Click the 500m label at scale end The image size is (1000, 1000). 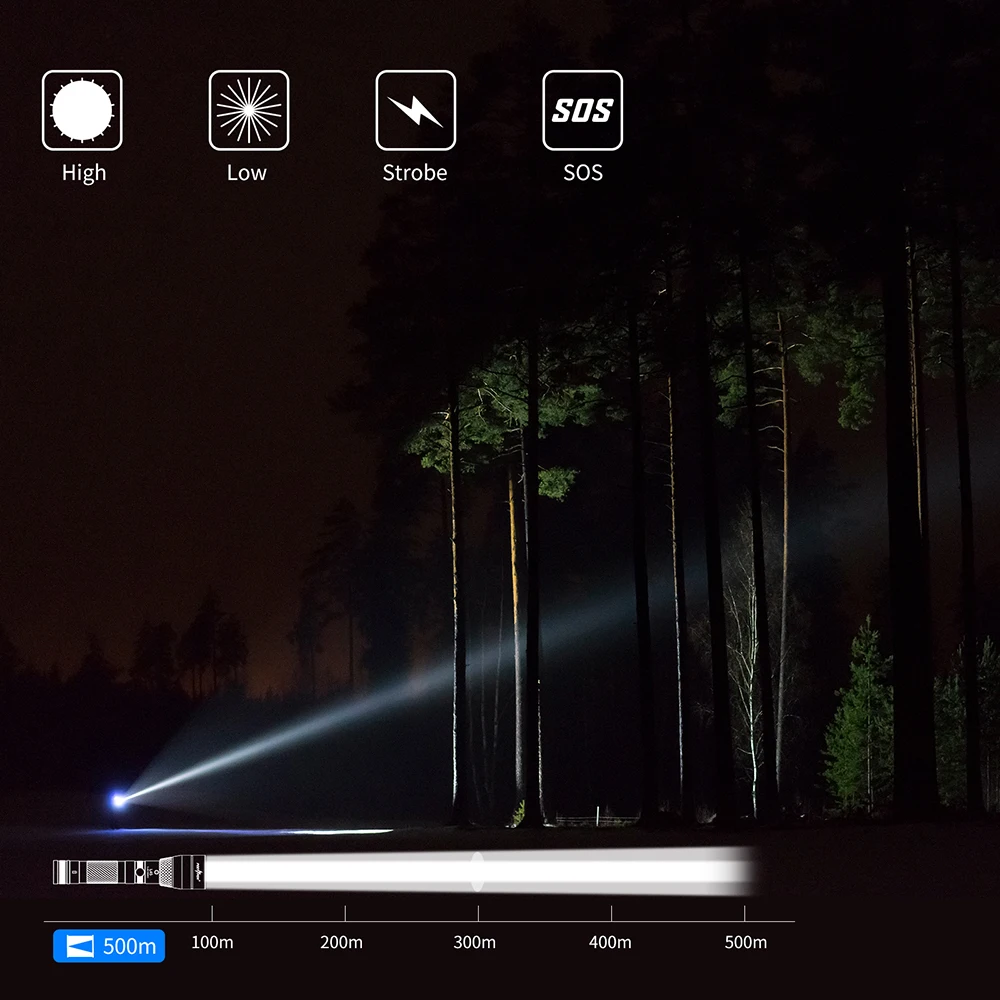(x=746, y=942)
